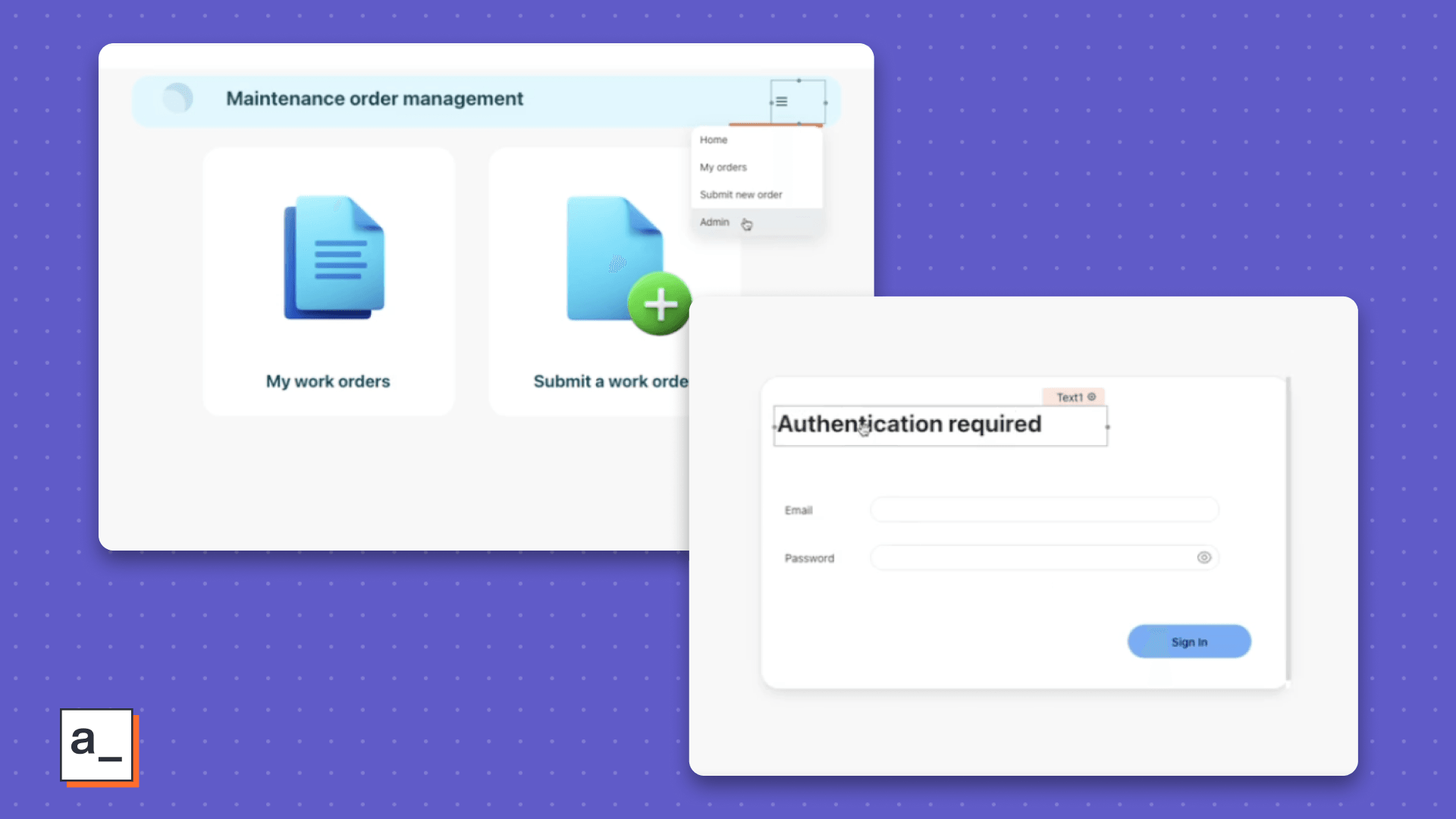Select Home from the dropdown menu

click(714, 140)
